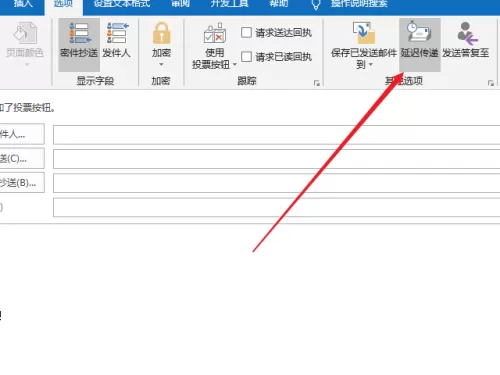Click in the Cc recipients field
Screen dimensions: 500x375
277,159
